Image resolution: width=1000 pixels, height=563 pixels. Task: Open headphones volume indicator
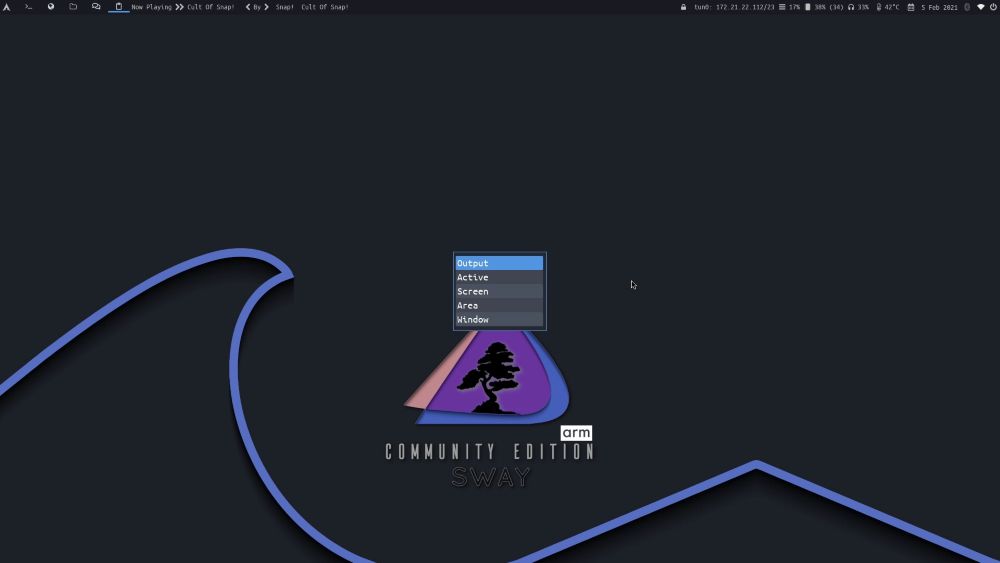[x=851, y=7]
